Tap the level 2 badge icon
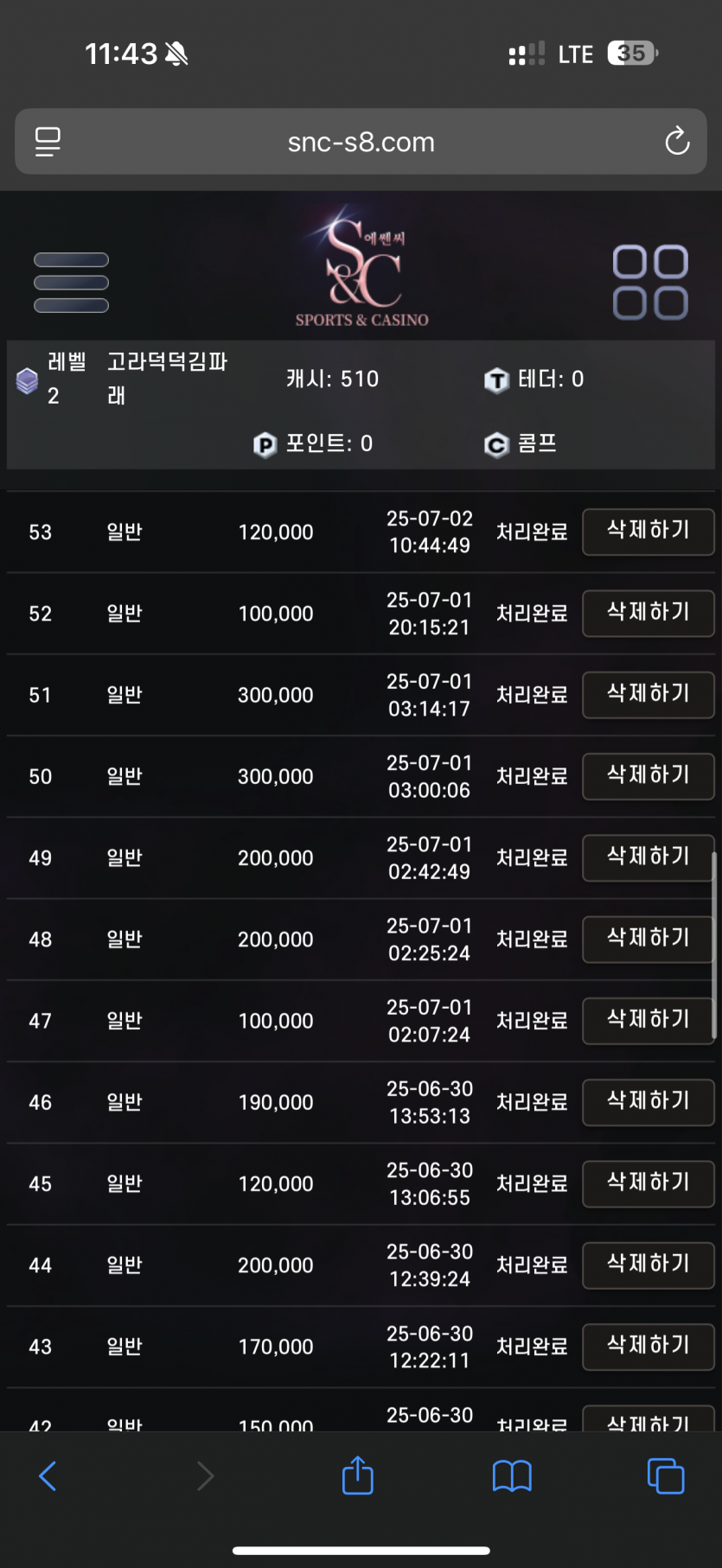 (x=28, y=380)
